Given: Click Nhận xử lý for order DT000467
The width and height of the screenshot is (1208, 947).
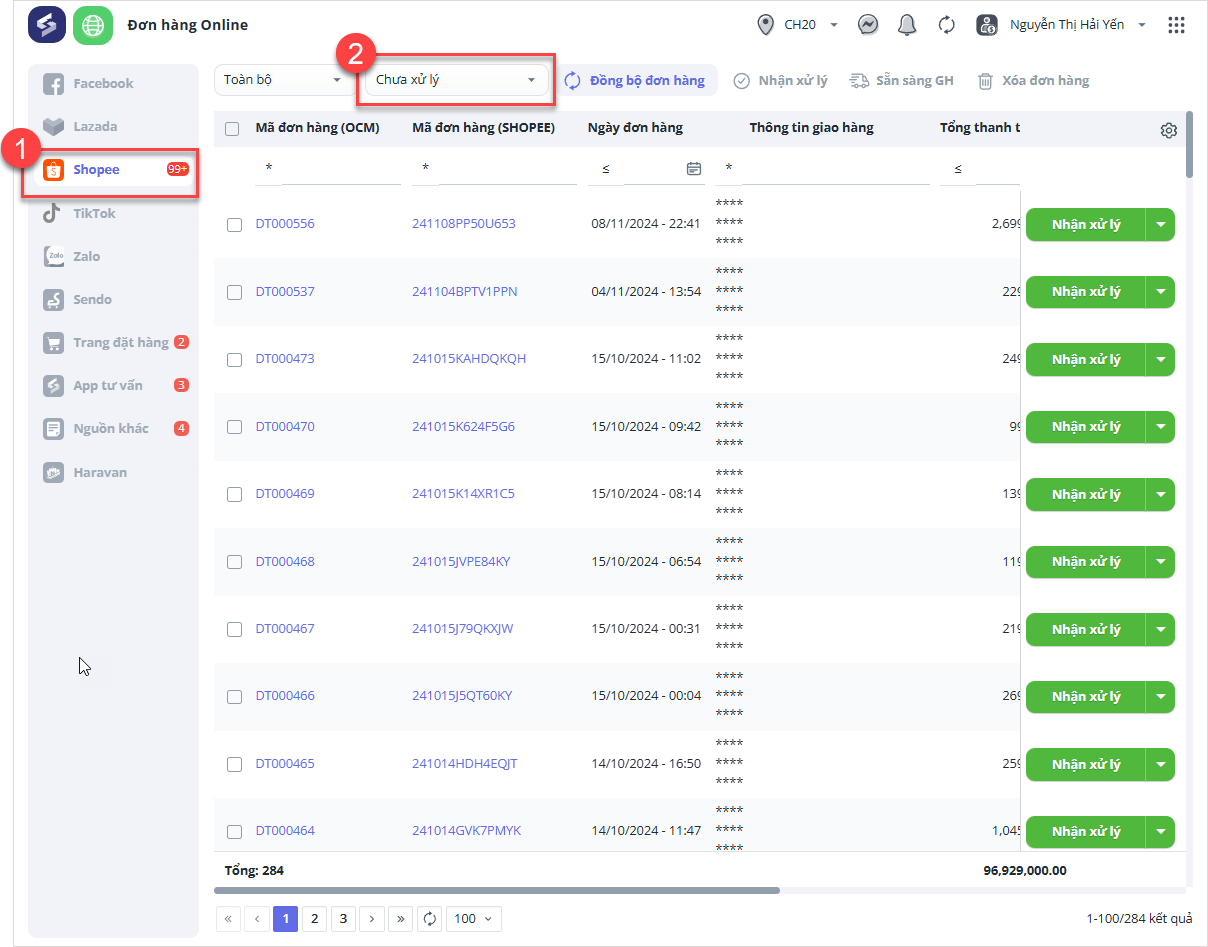Looking at the screenshot, I should coord(1086,629).
